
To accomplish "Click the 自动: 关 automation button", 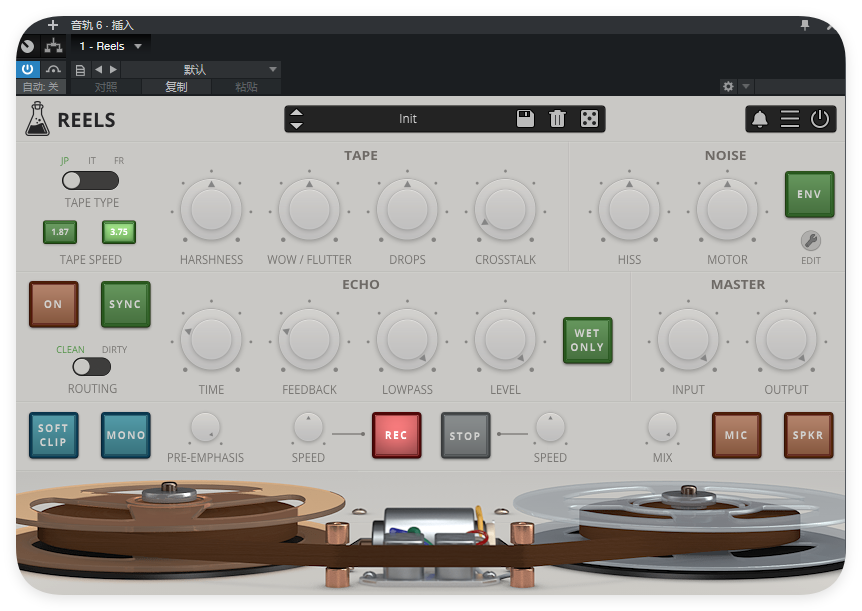I will pyautogui.click(x=41, y=87).
